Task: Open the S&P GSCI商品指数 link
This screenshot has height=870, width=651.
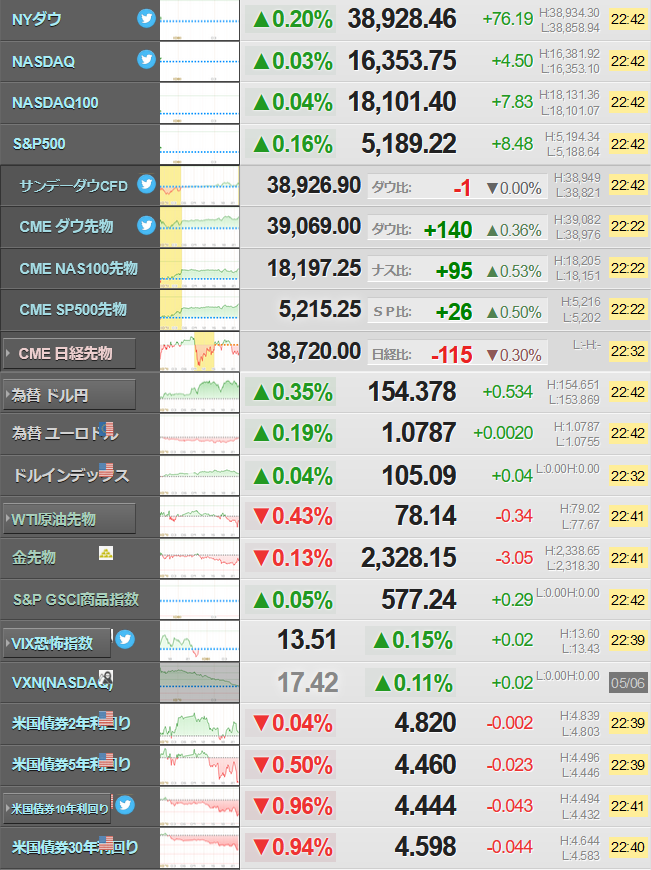Action: pyautogui.click(x=76, y=599)
